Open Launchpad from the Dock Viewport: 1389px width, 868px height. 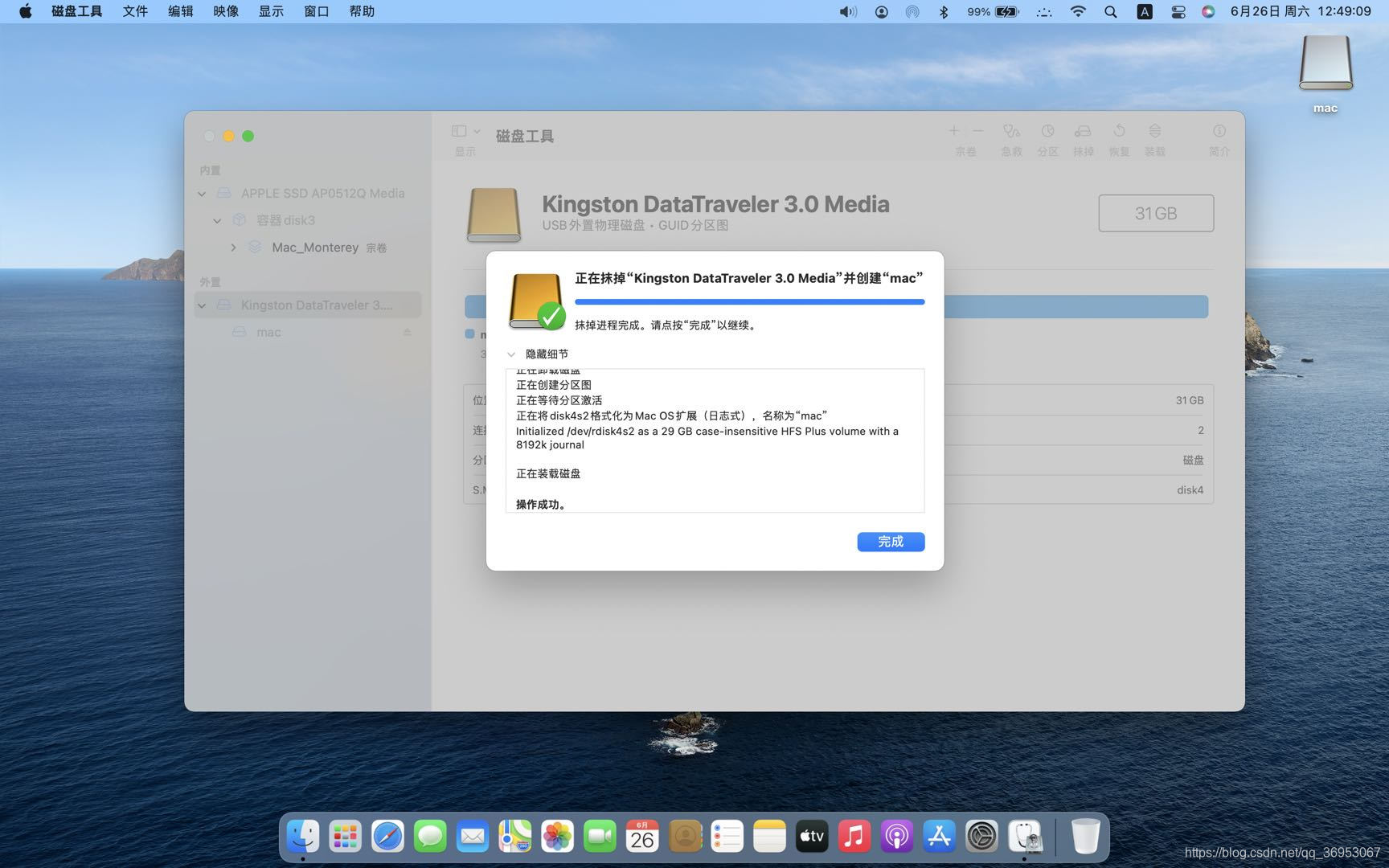point(346,837)
